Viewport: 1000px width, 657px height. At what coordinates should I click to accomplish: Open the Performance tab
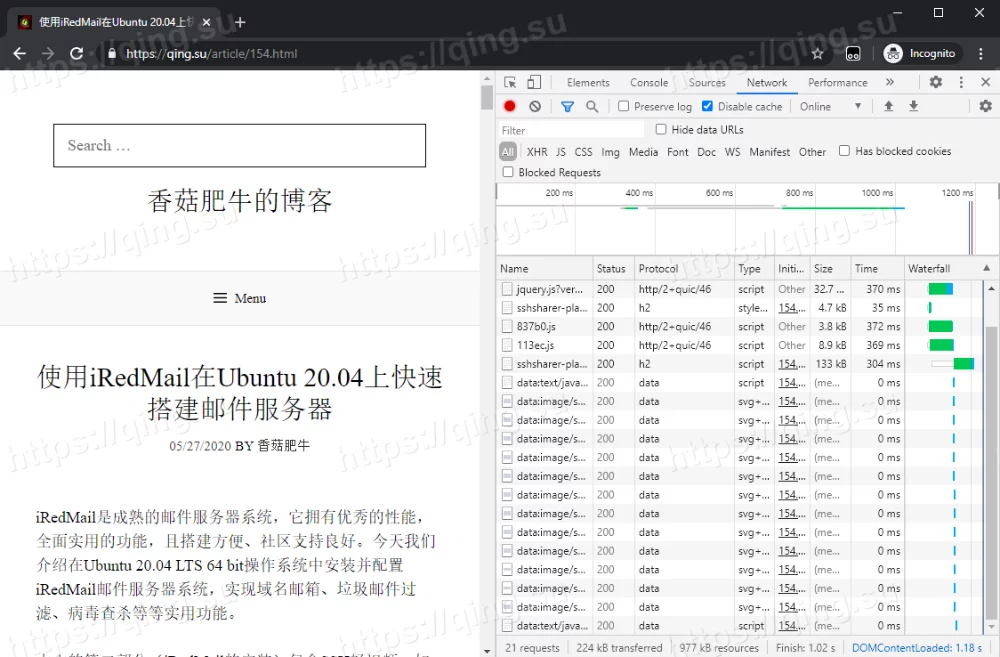click(x=837, y=82)
